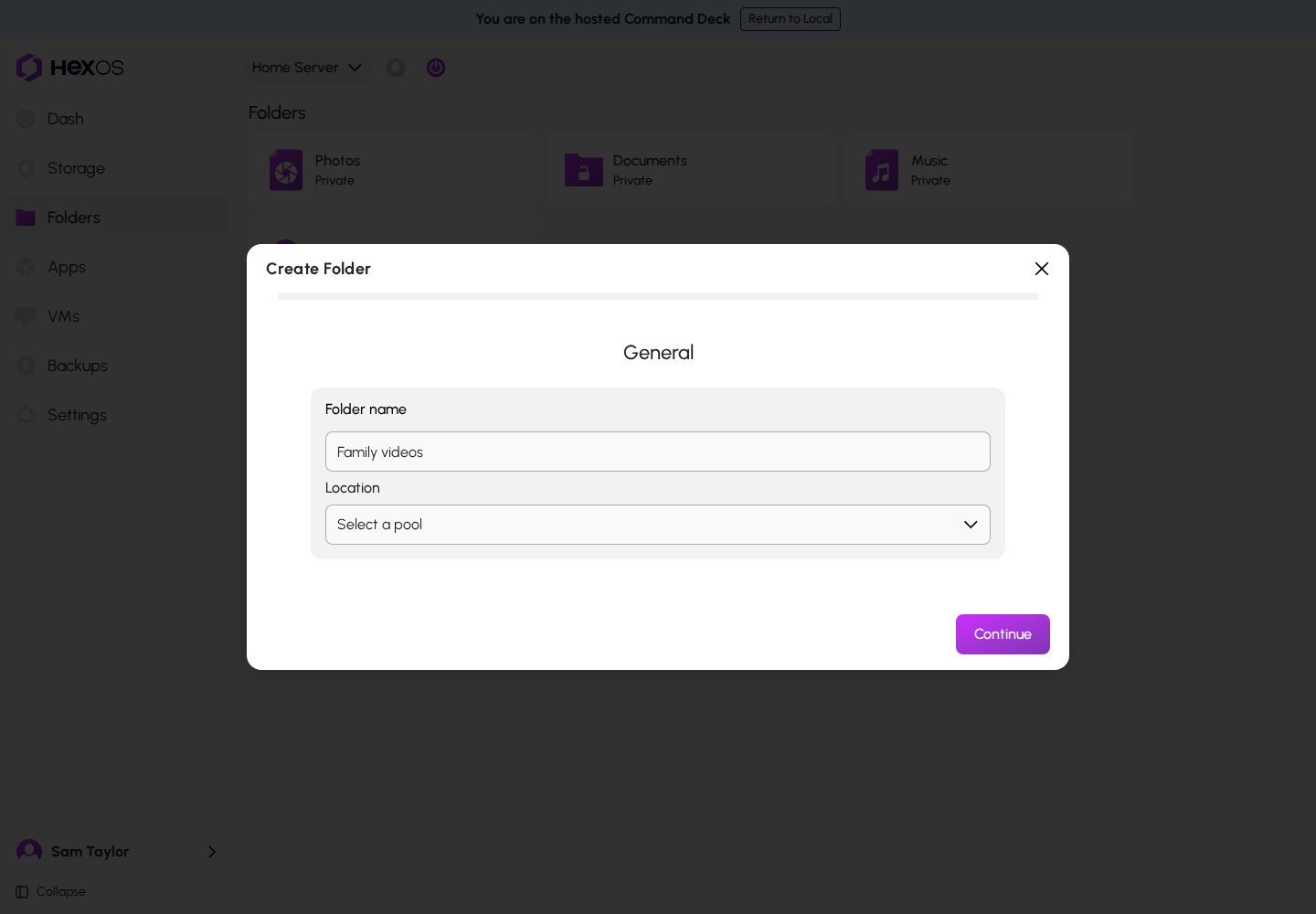The height and width of the screenshot is (914, 1316).
Task: Click the grey status icon beside Home Server
Action: [x=396, y=68]
